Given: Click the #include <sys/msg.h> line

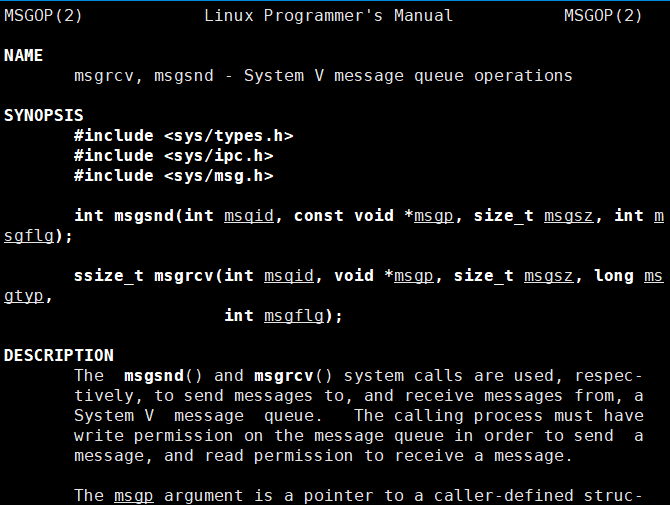Looking at the screenshot, I should (174, 176).
